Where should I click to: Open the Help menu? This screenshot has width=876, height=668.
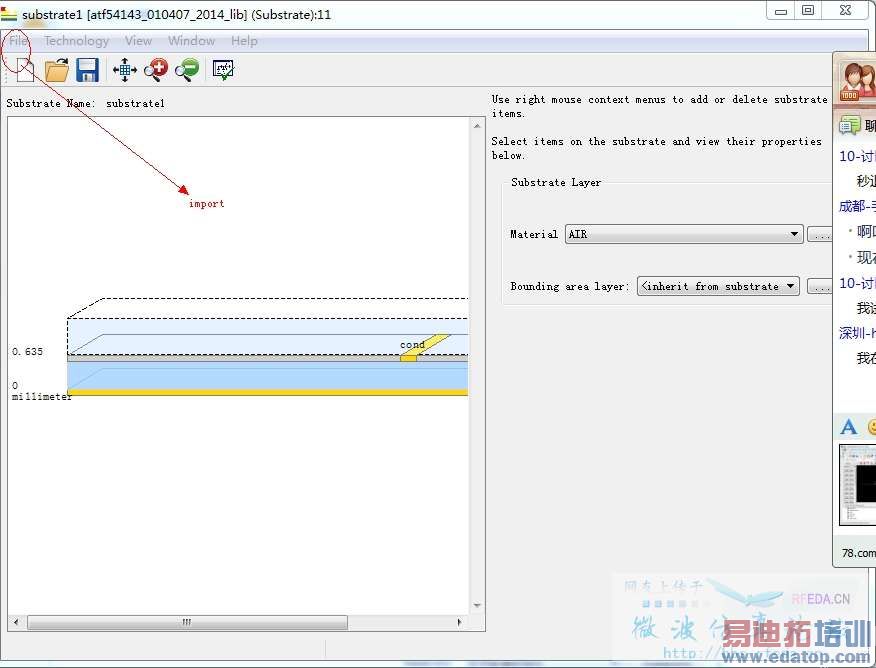coord(244,41)
